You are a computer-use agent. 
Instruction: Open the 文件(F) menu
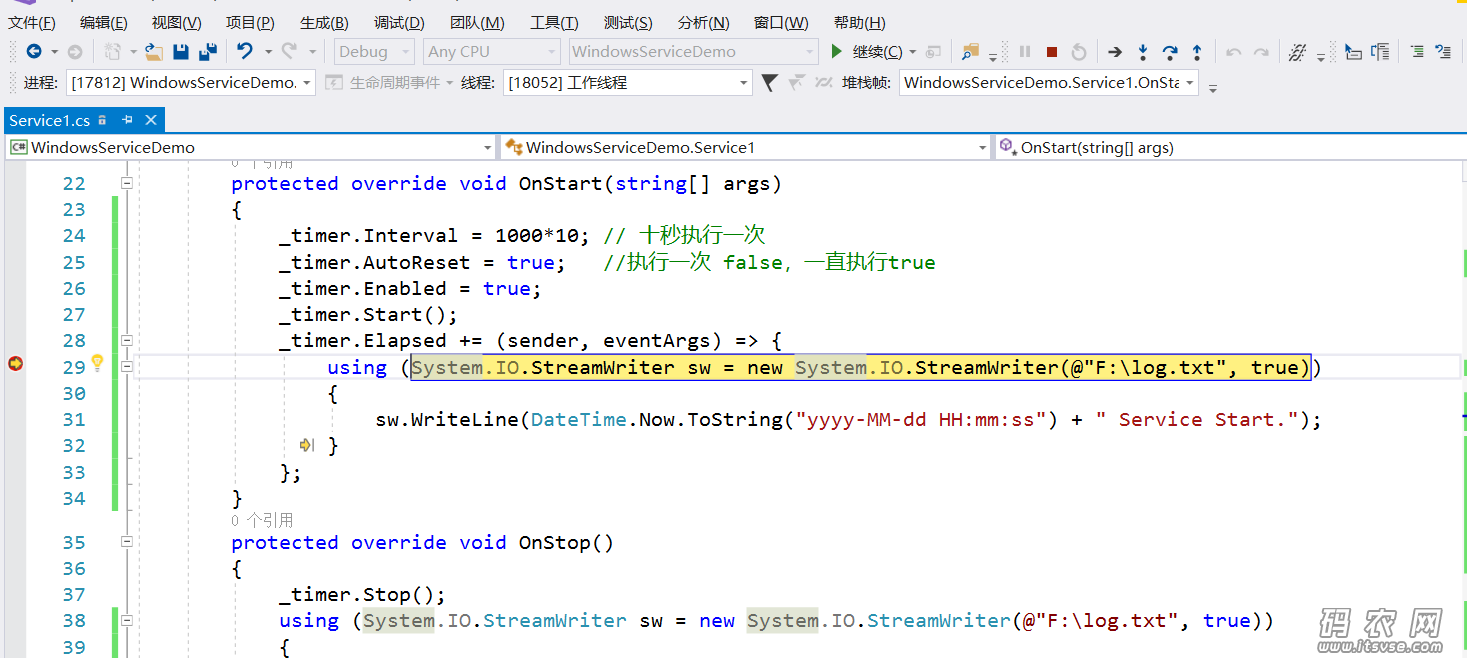32,22
